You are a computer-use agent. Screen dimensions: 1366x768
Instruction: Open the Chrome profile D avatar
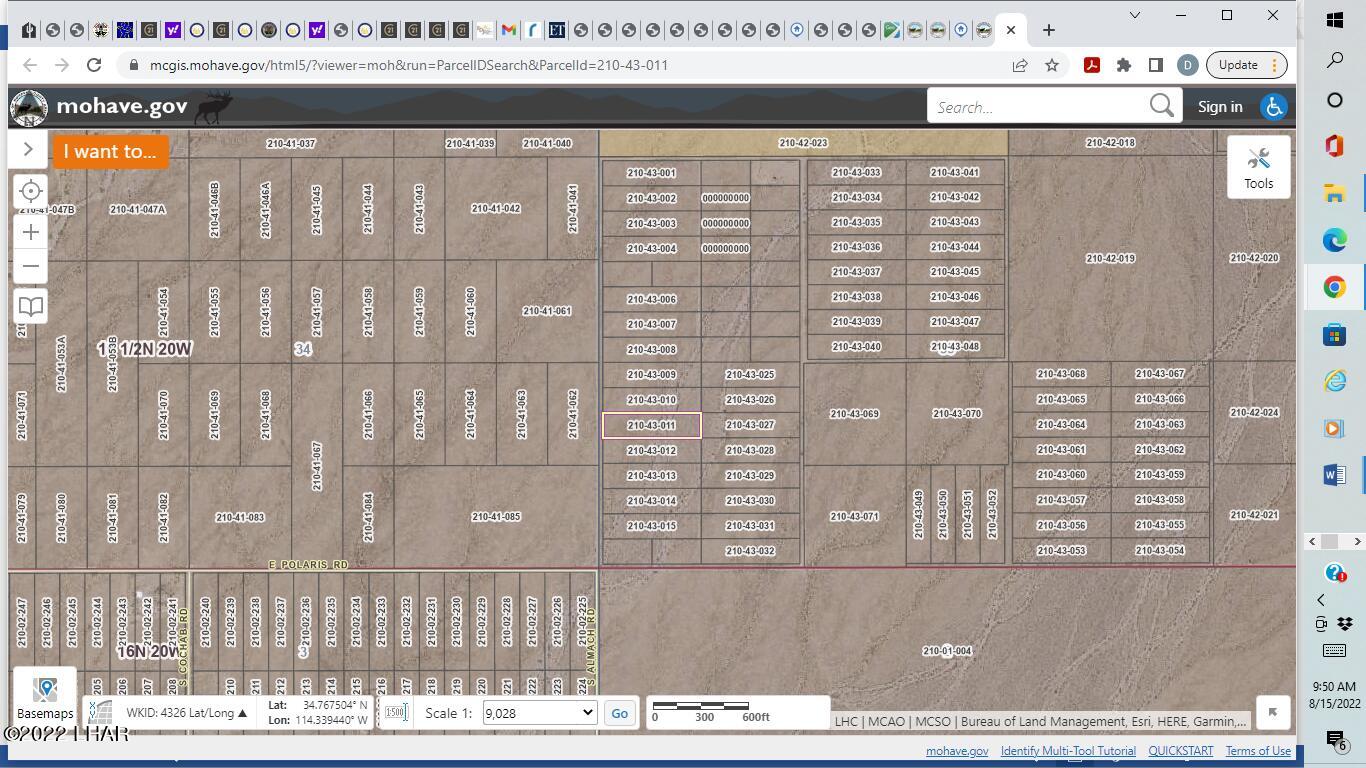pyautogui.click(x=1187, y=65)
